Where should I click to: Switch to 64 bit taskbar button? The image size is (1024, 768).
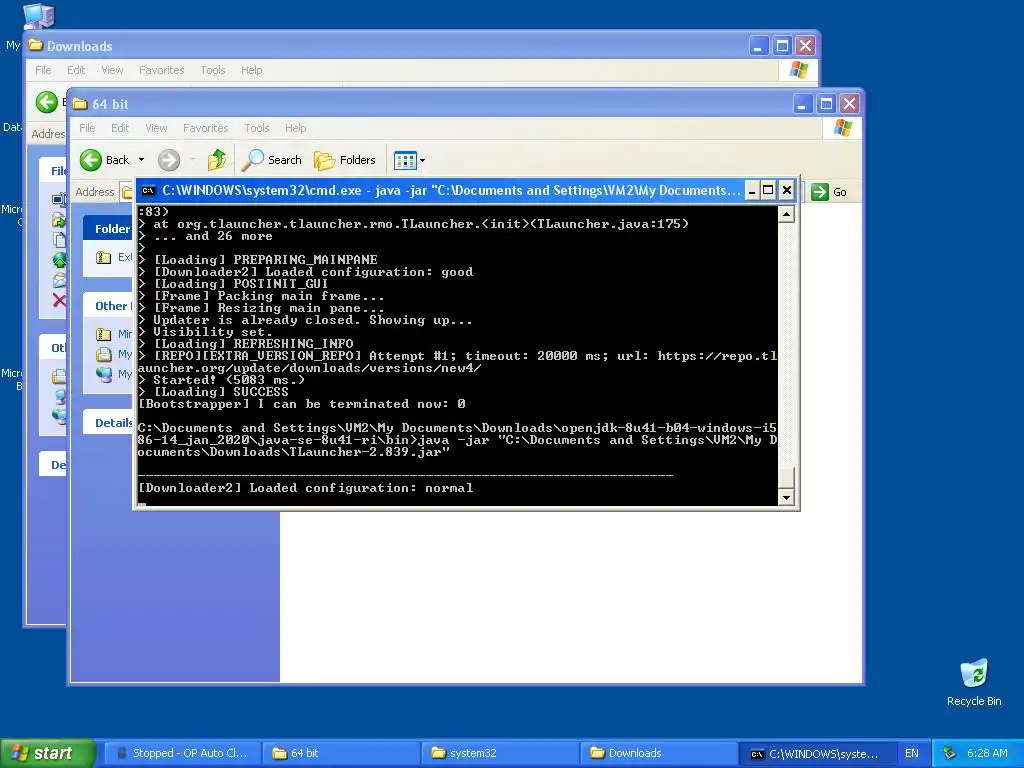[340, 753]
